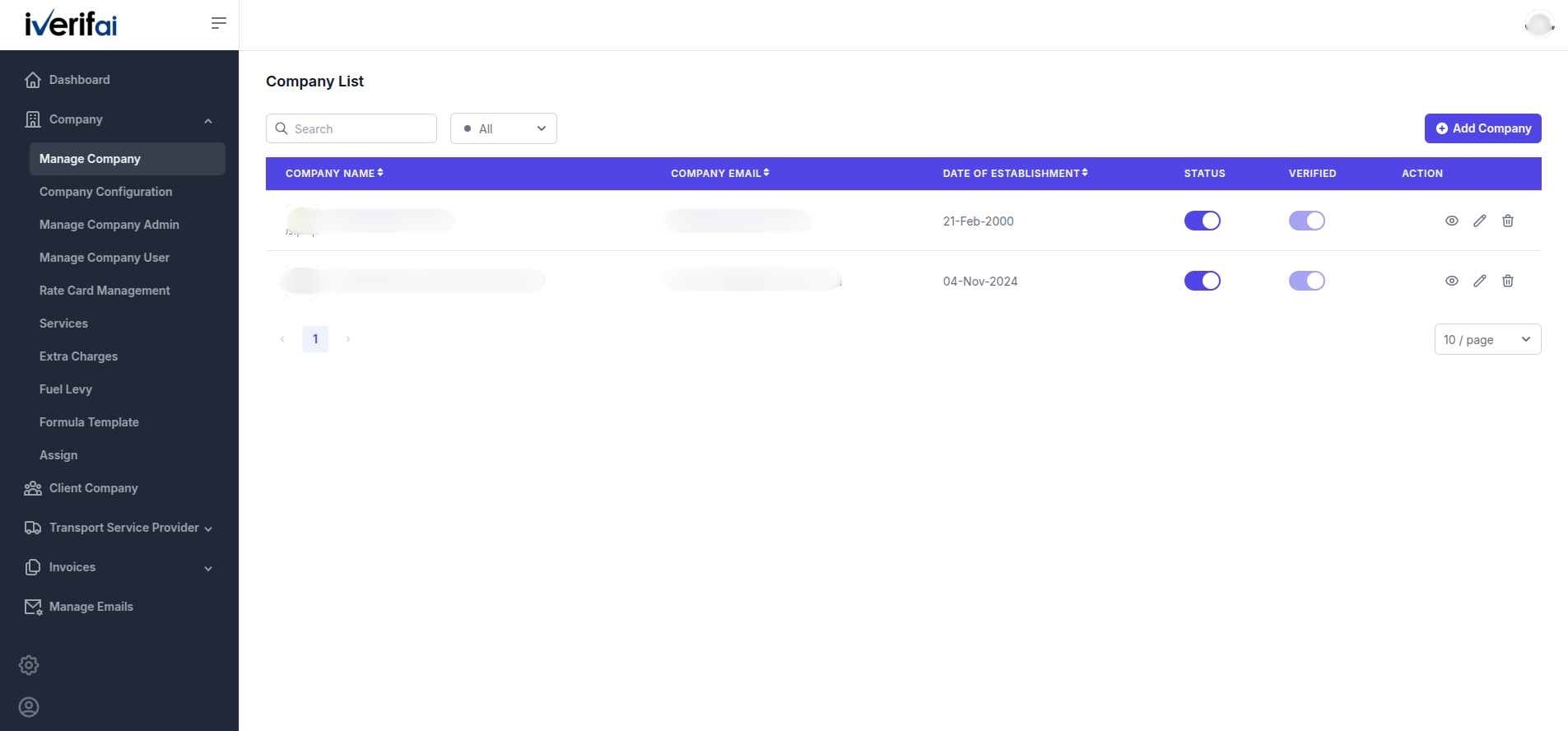
Task: Open user profile icon at sidebar bottom
Action: click(x=29, y=707)
